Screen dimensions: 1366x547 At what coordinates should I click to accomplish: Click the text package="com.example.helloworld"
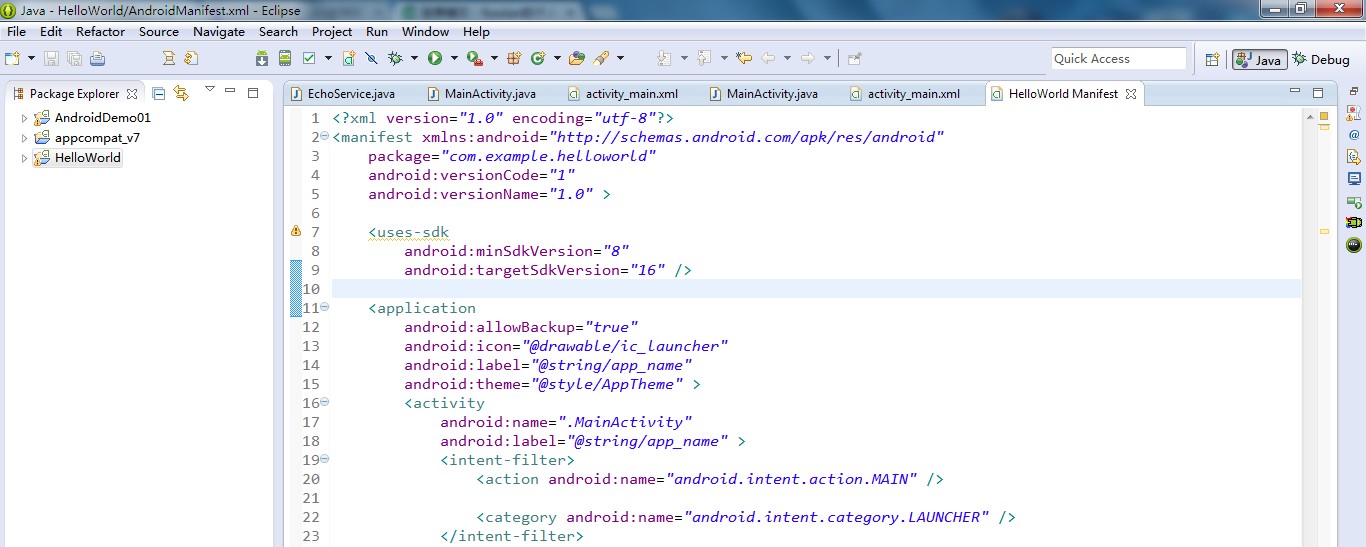[512, 156]
